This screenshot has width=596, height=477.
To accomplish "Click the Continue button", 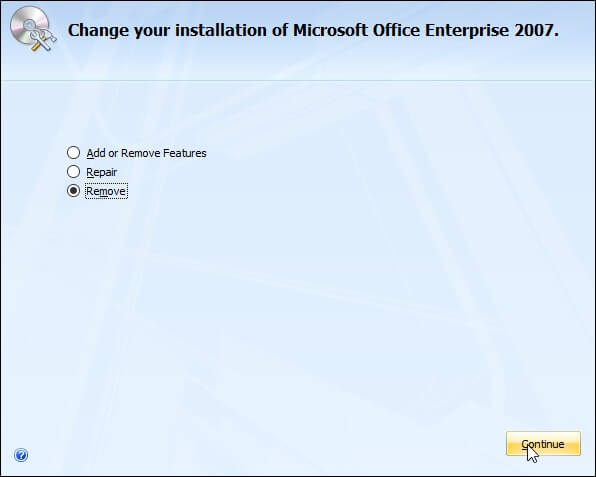I will tap(543, 443).
